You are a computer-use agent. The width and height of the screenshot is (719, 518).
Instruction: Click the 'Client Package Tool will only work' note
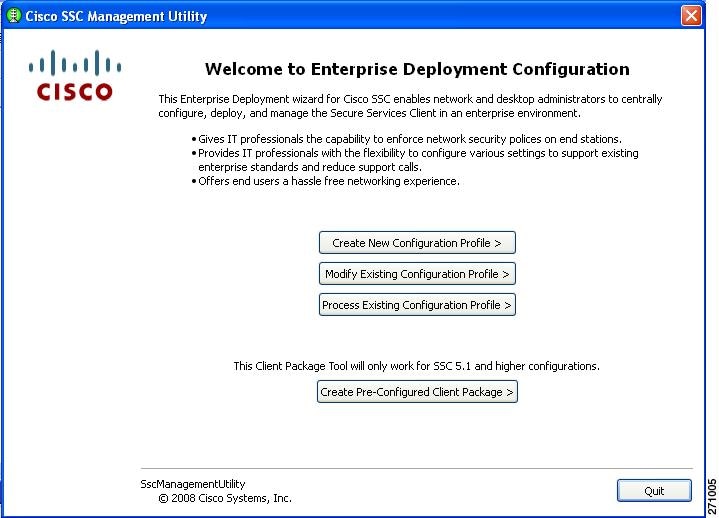click(x=416, y=366)
